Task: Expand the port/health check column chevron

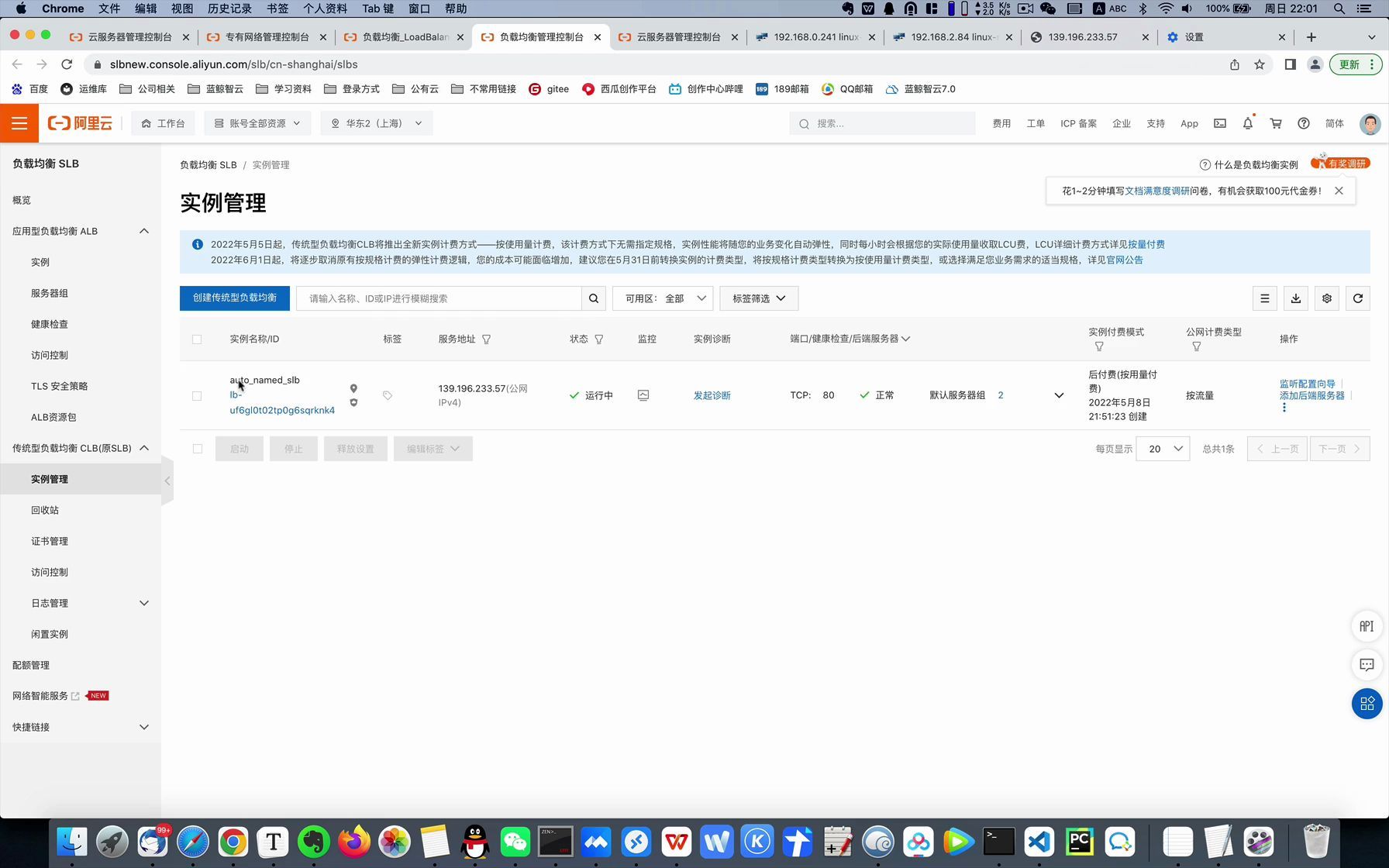Action: tap(905, 339)
